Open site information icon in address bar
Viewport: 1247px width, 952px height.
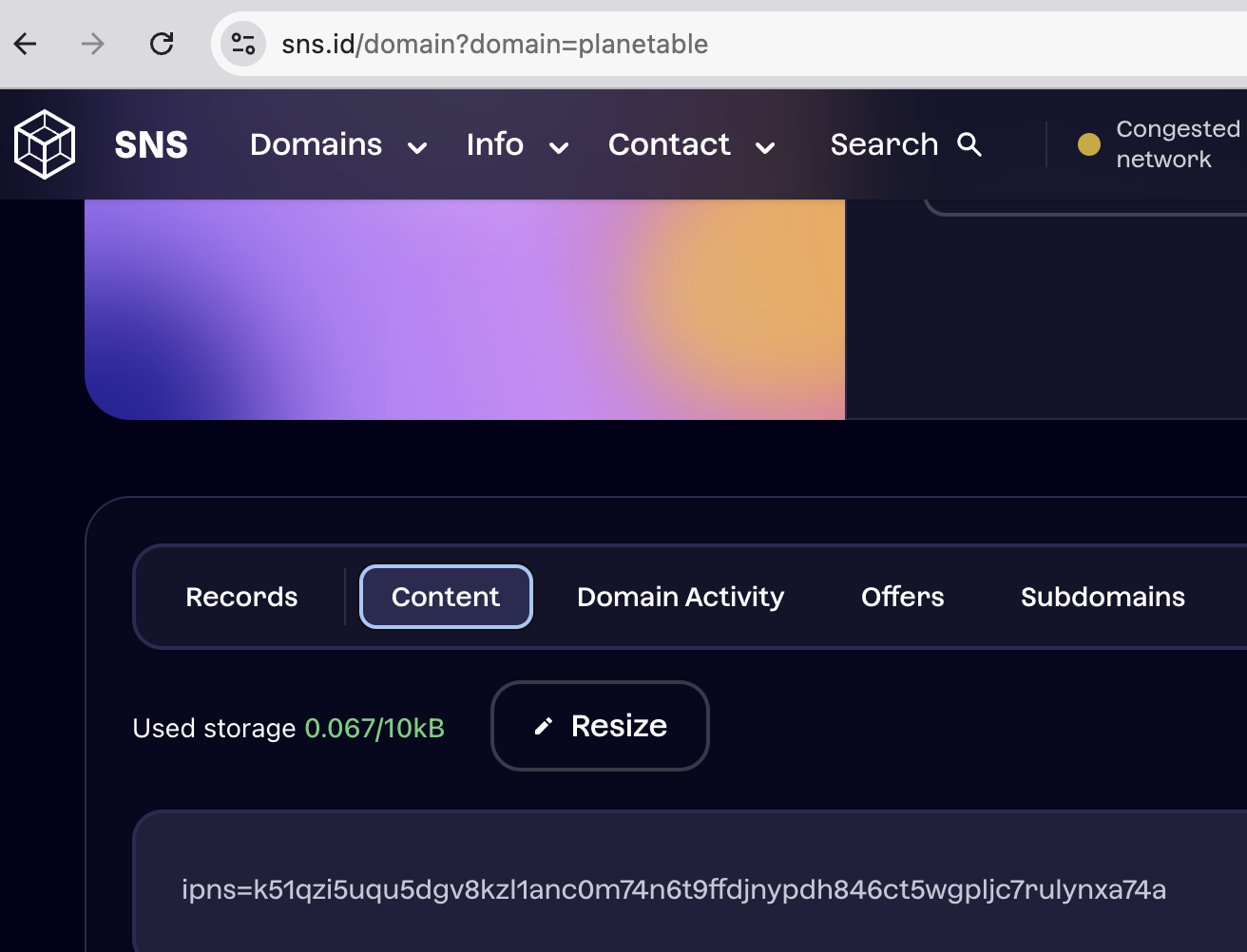click(x=243, y=44)
